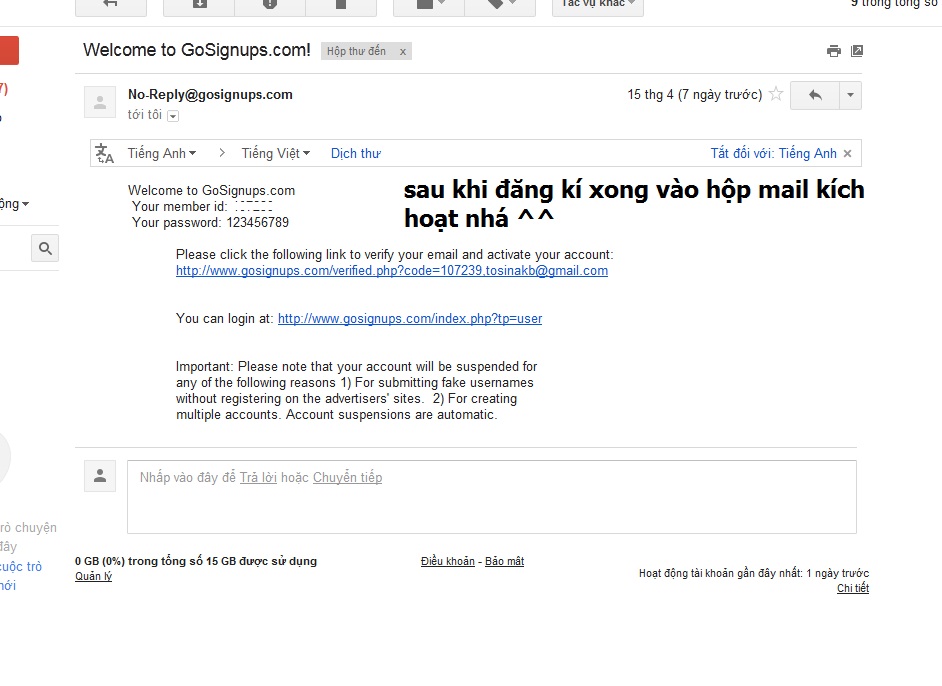Star this GoSignups message
942x686 pixels.
coord(776,94)
